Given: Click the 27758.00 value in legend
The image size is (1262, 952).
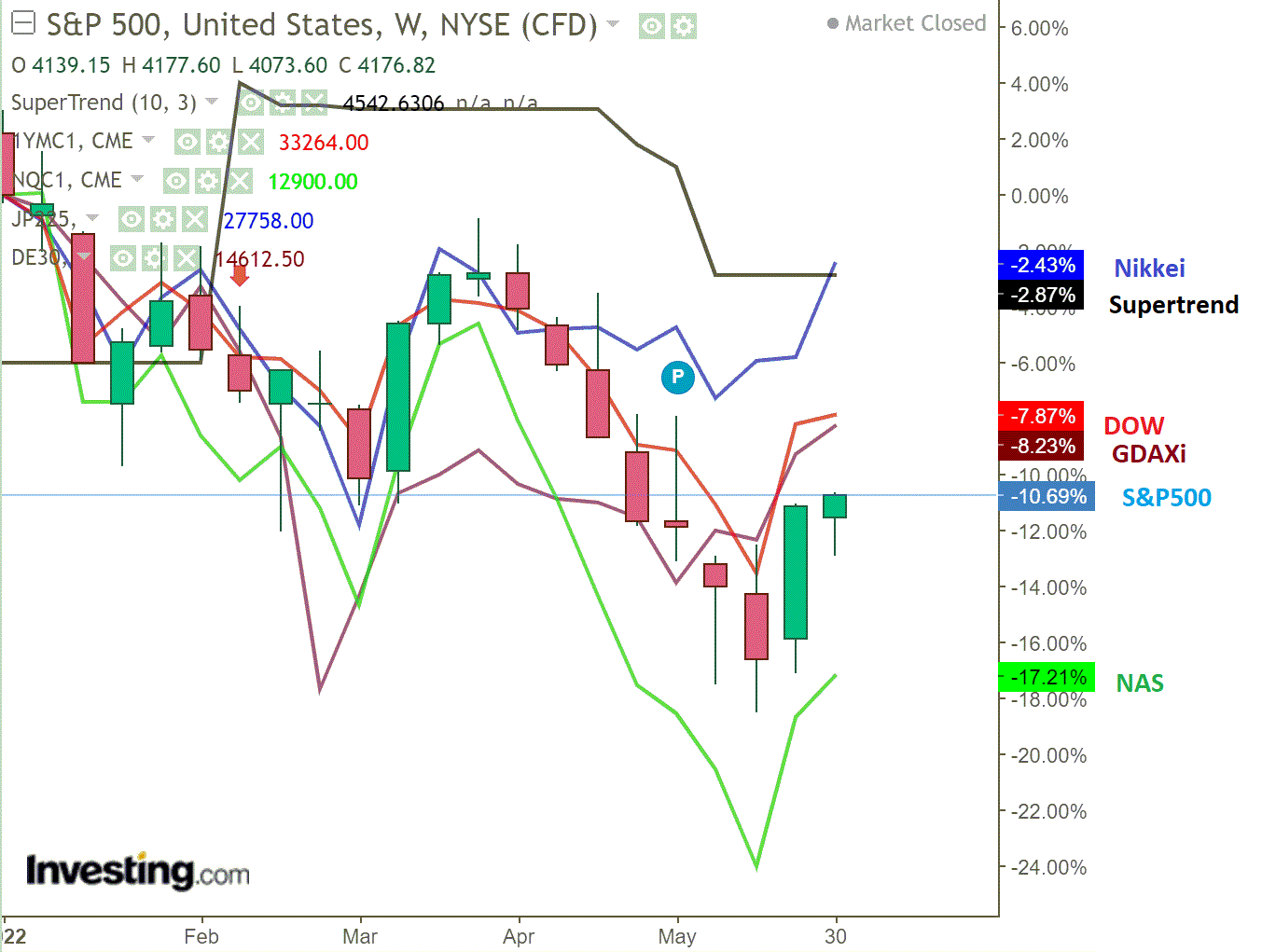Looking at the screenshot, I should (269, 221).
